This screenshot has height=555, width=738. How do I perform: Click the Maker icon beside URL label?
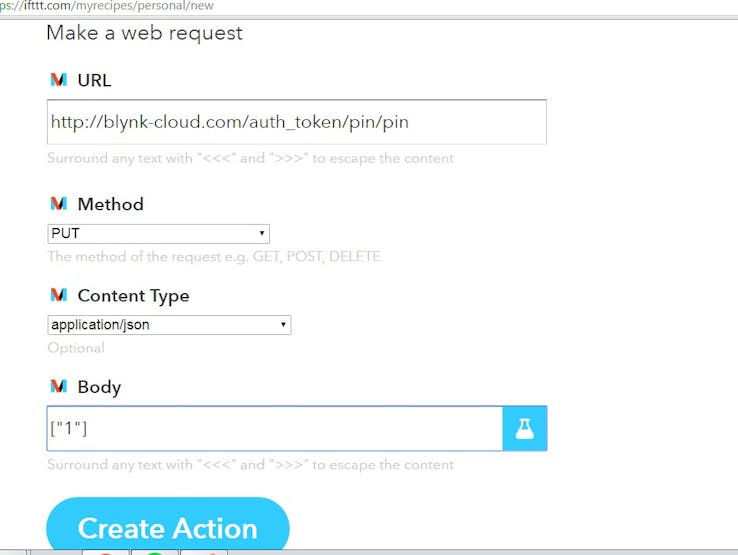coord(59,80)
